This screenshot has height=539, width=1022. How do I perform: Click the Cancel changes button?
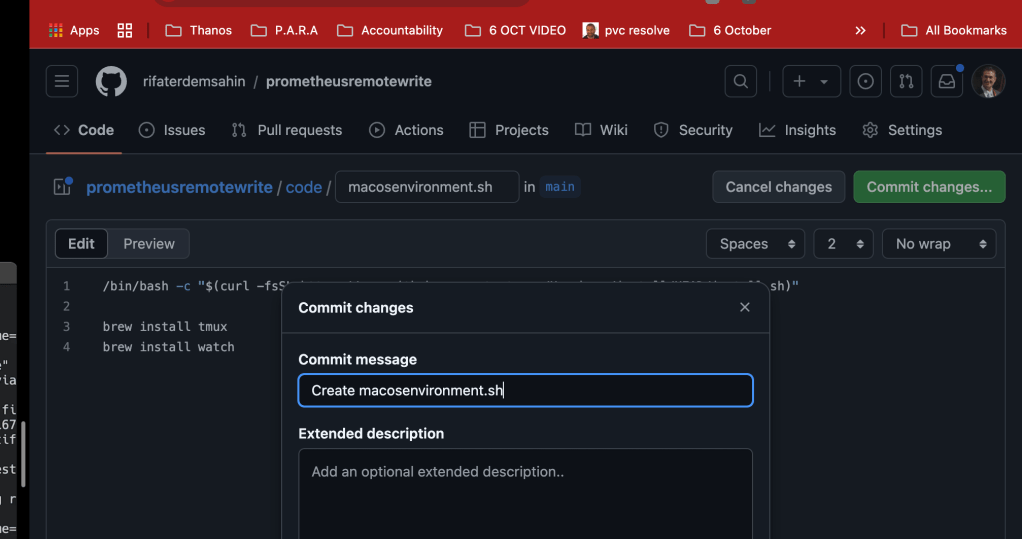[778, 187]
